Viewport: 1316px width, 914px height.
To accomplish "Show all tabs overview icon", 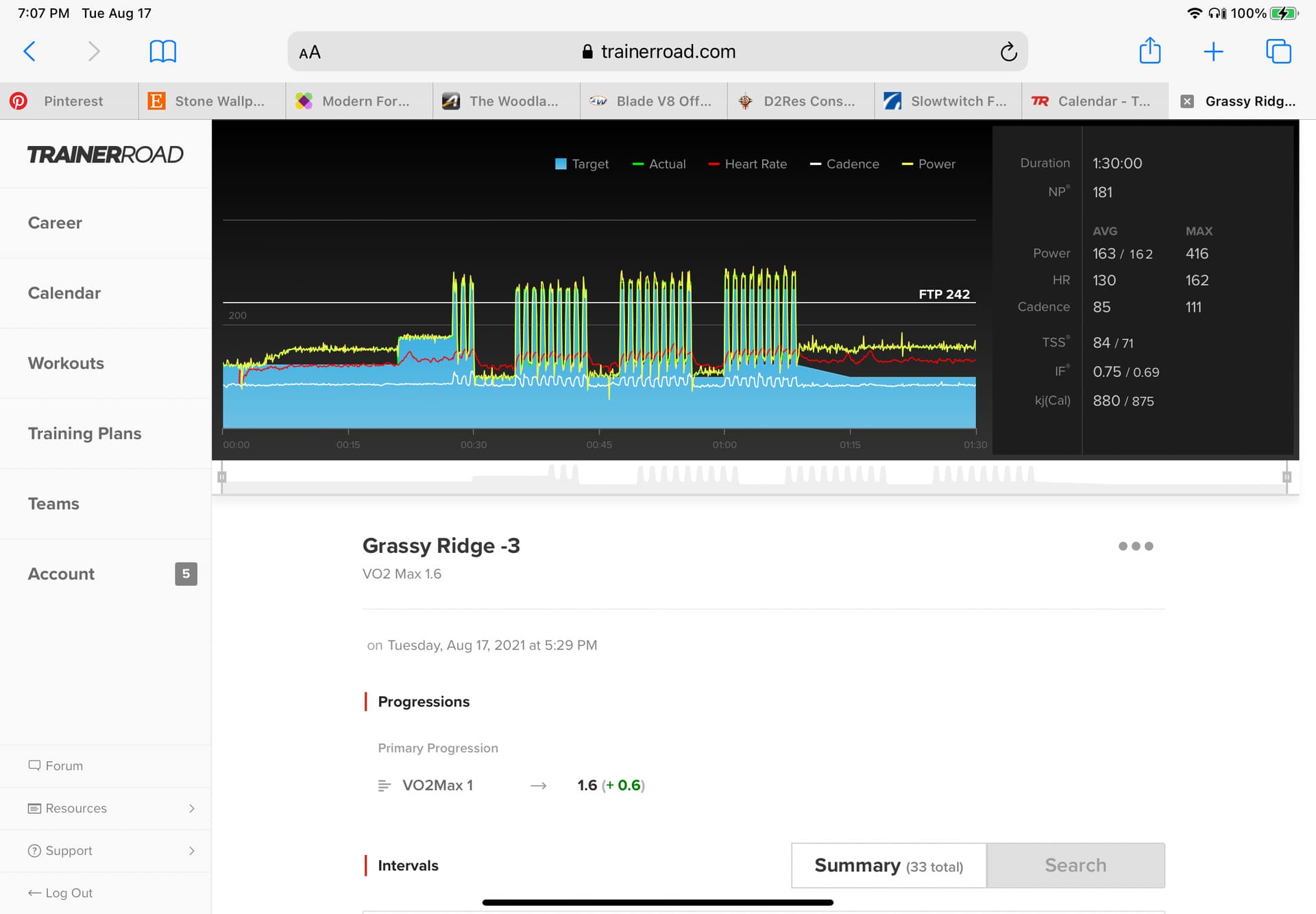I will [x=1278, y=51].
